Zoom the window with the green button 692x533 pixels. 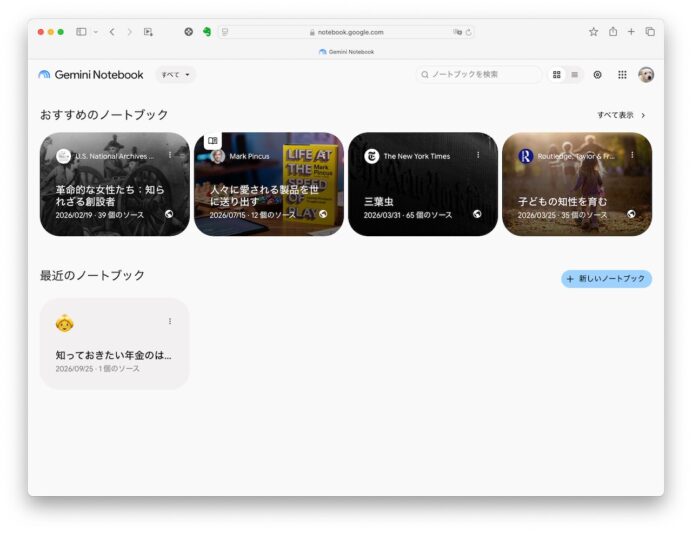[61, 32]
